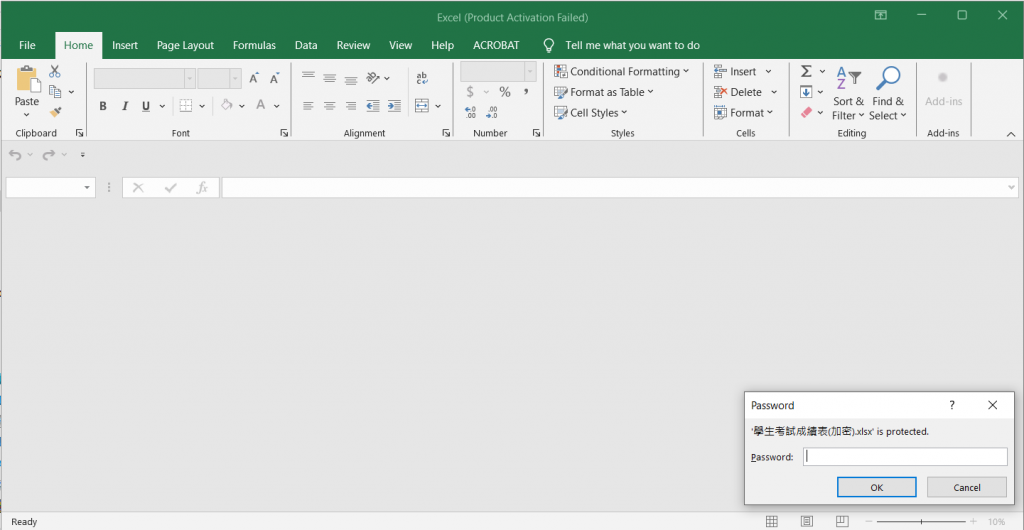Open Format cells dropdown

click(743, 112)
